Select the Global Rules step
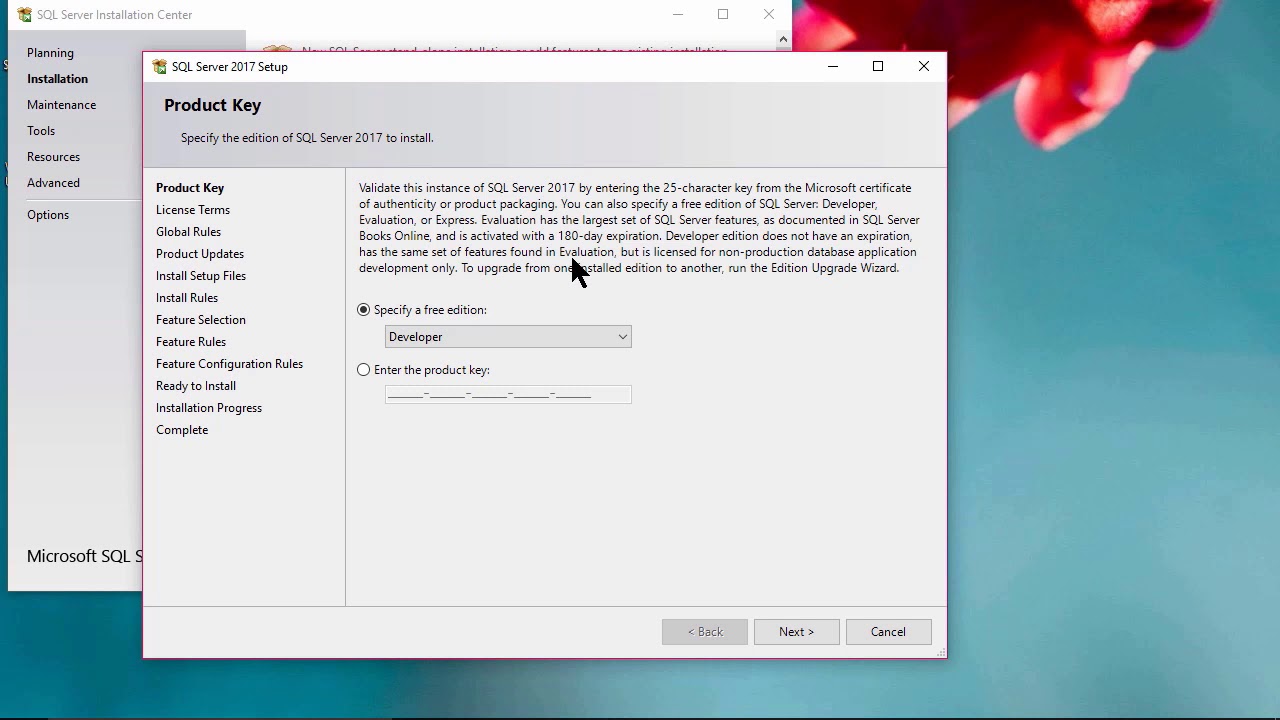 pos(188,232)
